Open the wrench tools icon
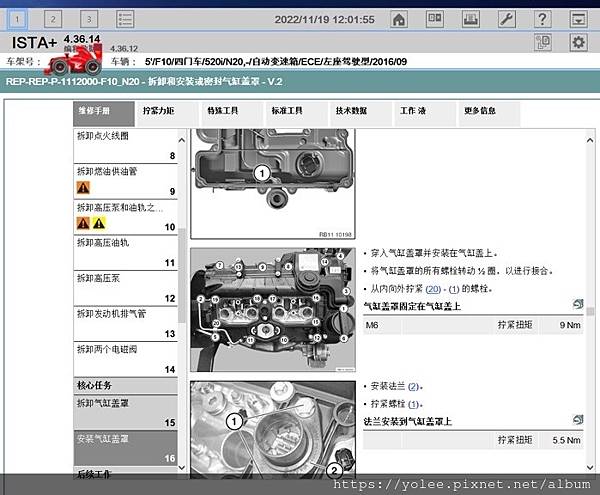Image resolution: width=600 pixels, height=495 pixels. point(507,19)
